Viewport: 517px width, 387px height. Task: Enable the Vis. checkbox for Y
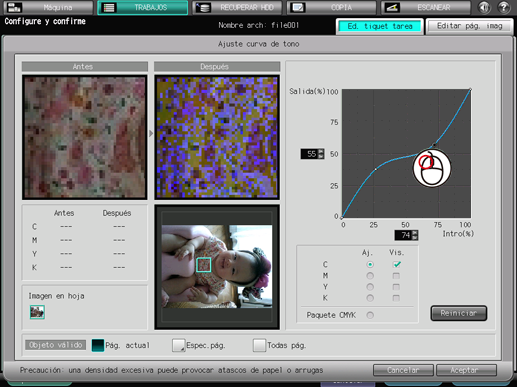click(396, 287)
